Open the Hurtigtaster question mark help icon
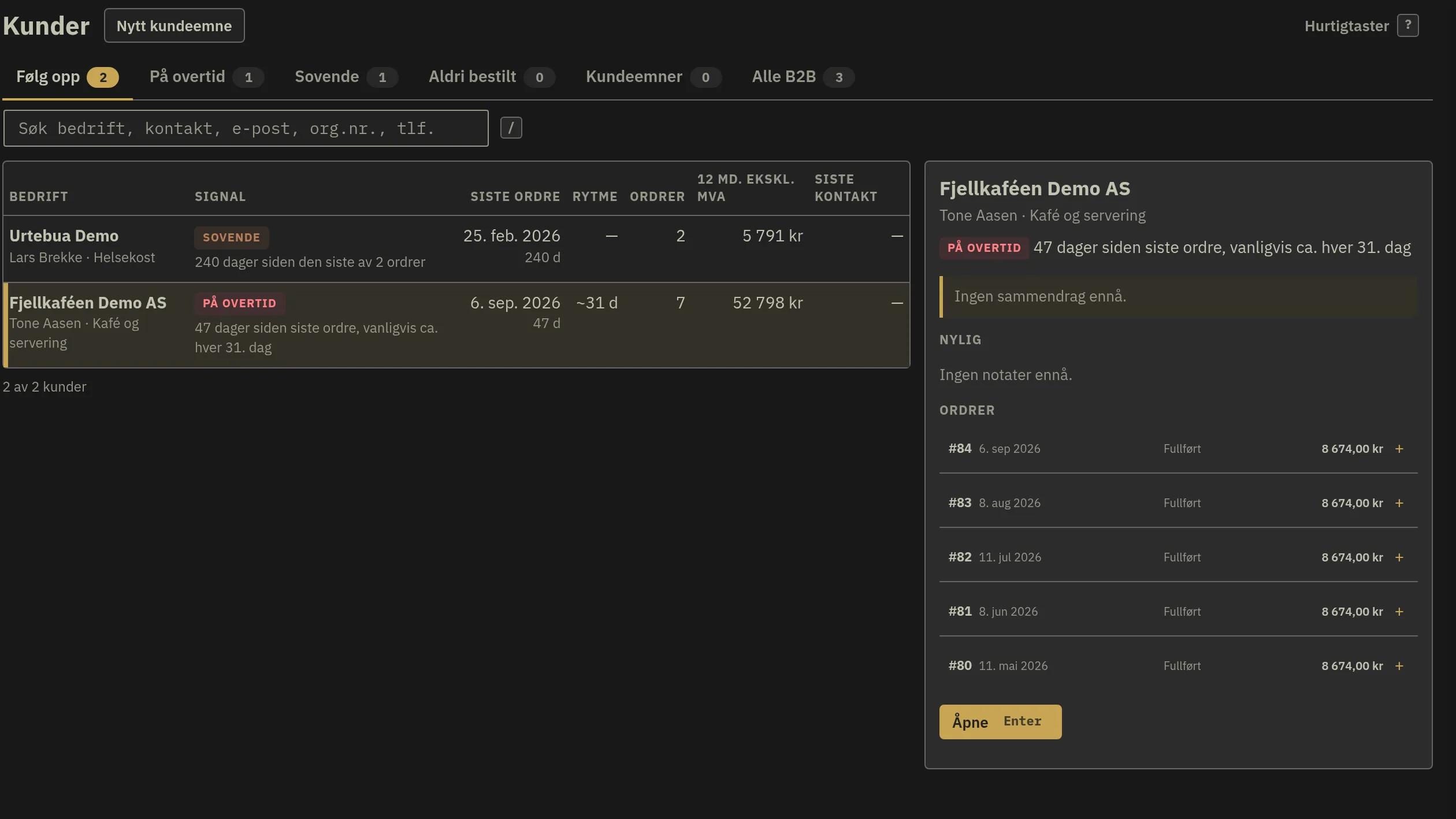1456x819 pixels. tap(1407, 25)
